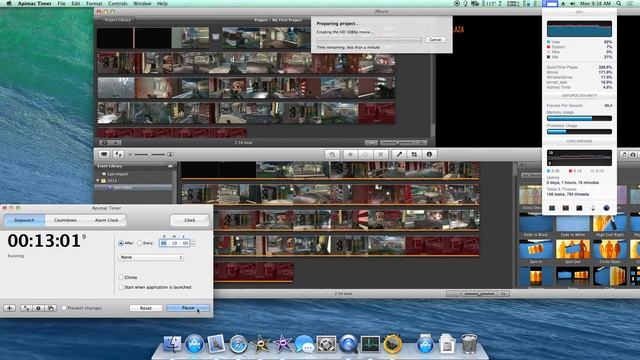Collapse the 2013 folder in Event Library
This screenshot has width=640, height=360.
pyautogui.click(x=98, y=180)
